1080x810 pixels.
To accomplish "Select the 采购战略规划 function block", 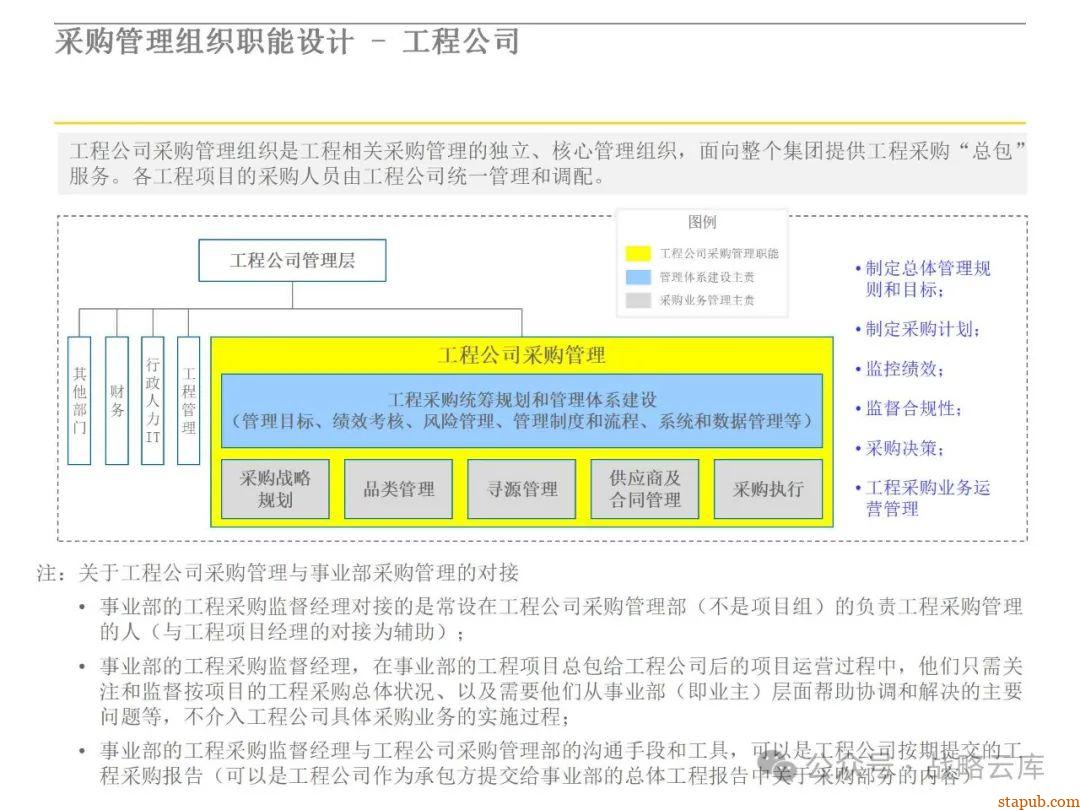I will point(275,489).
